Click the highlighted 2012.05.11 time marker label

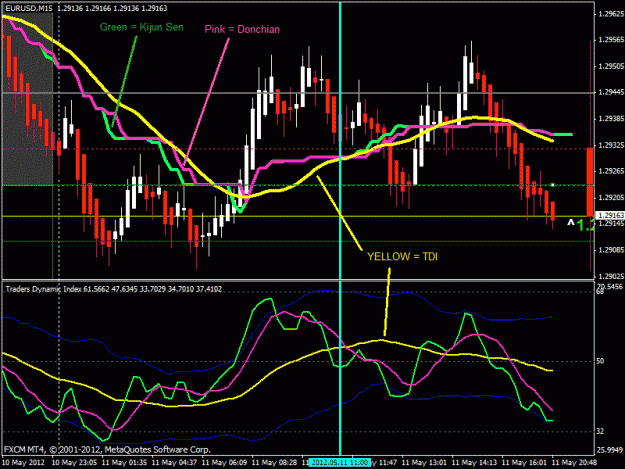point(340,462)
